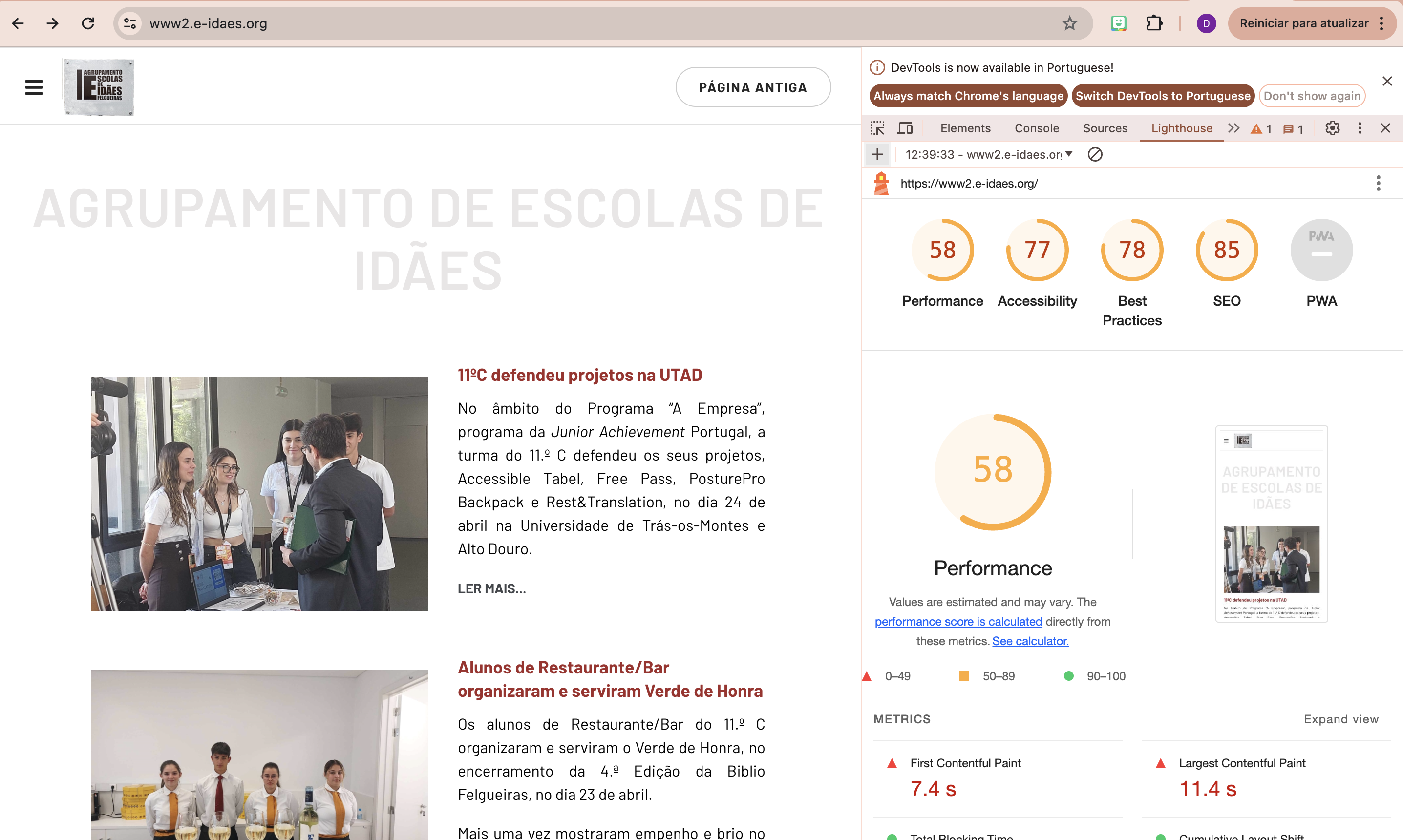
Task: Switch to the Console panel
Action: [1036, 128]
